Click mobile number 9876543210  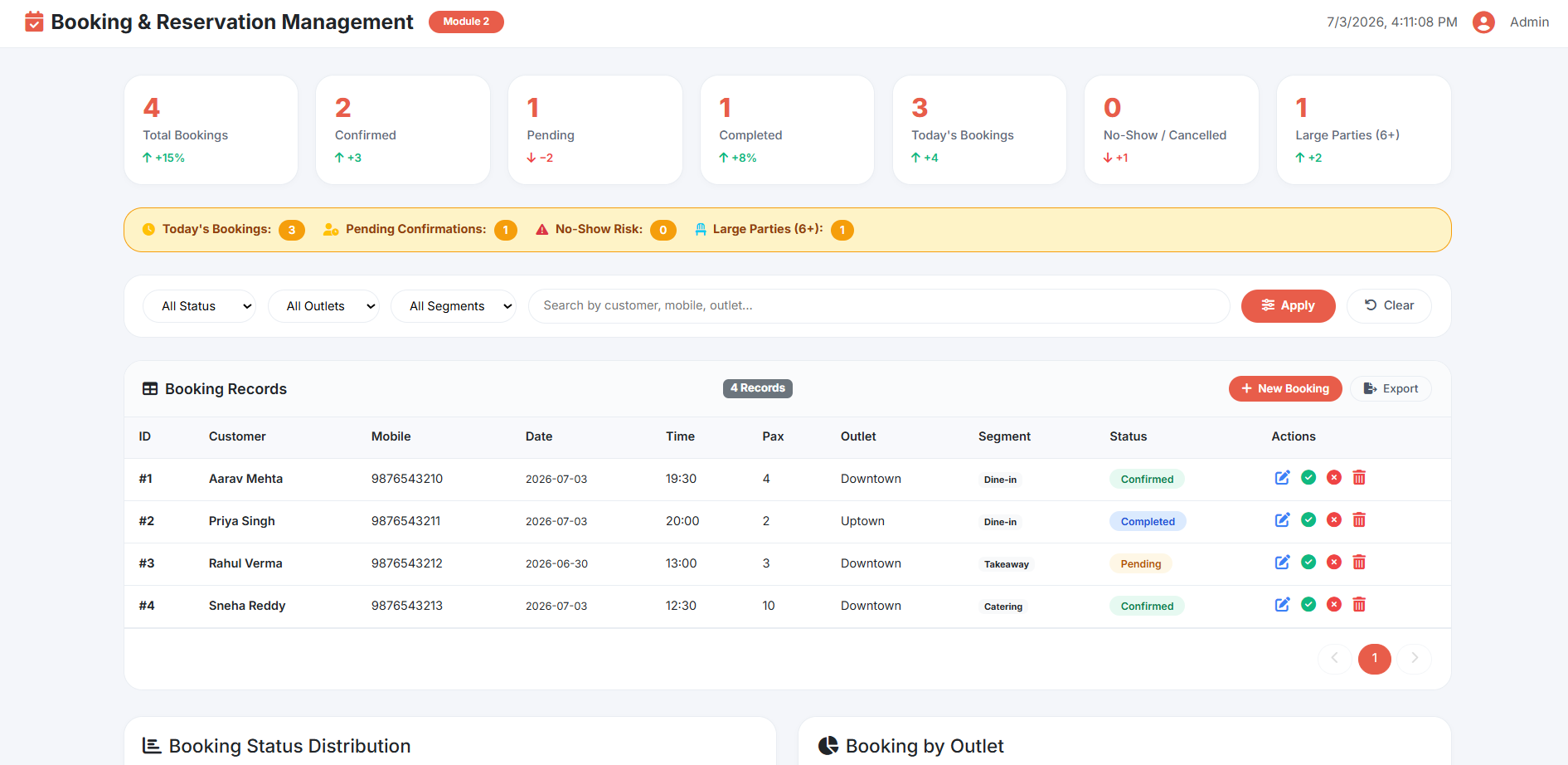[407, 479]
